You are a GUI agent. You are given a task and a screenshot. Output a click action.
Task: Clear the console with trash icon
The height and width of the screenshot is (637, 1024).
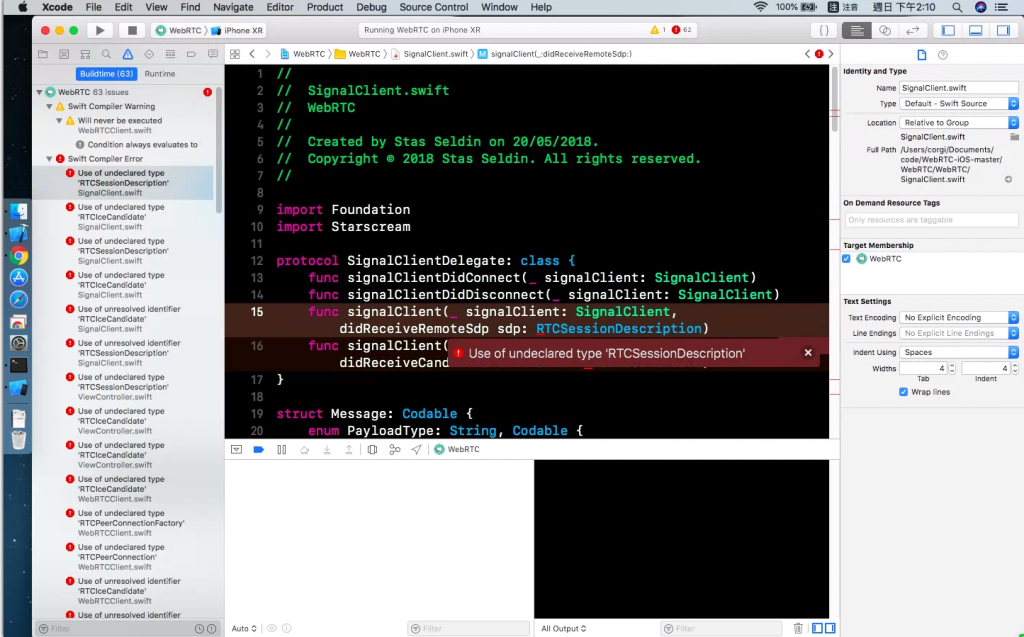[x=798, y=629]
